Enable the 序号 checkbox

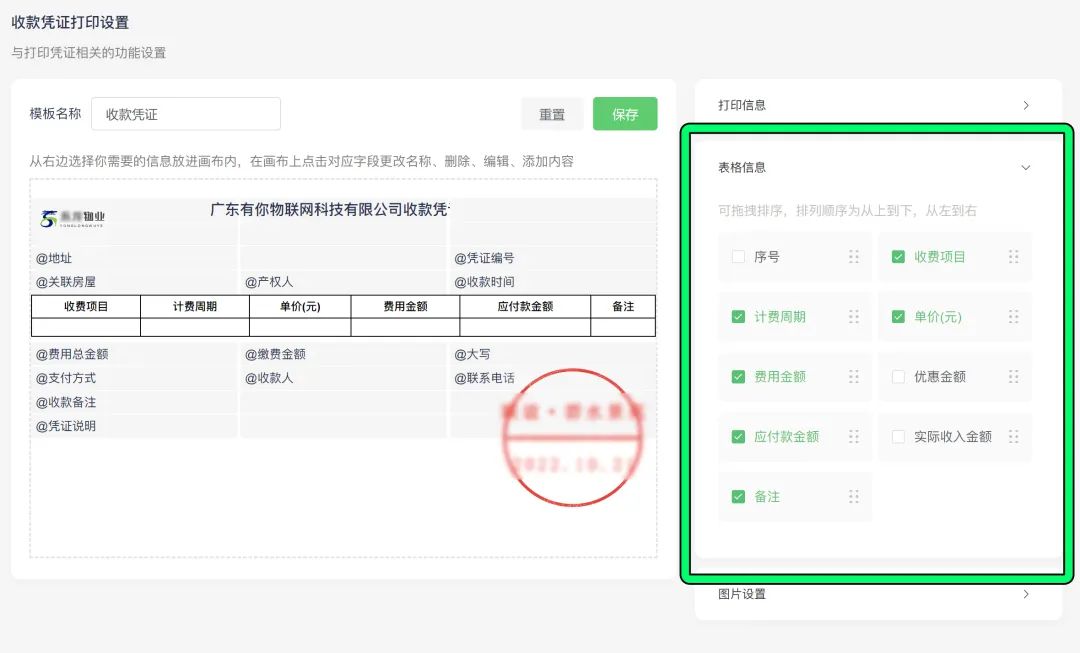[738, 257]
